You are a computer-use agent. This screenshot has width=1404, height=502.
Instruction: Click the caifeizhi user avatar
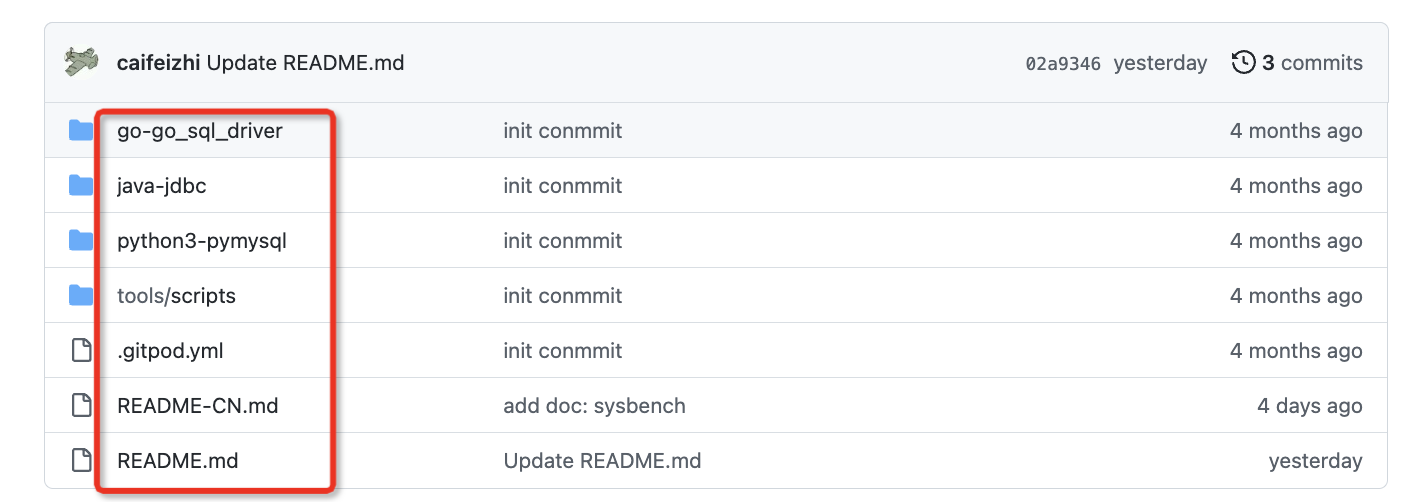click(81, 63)
